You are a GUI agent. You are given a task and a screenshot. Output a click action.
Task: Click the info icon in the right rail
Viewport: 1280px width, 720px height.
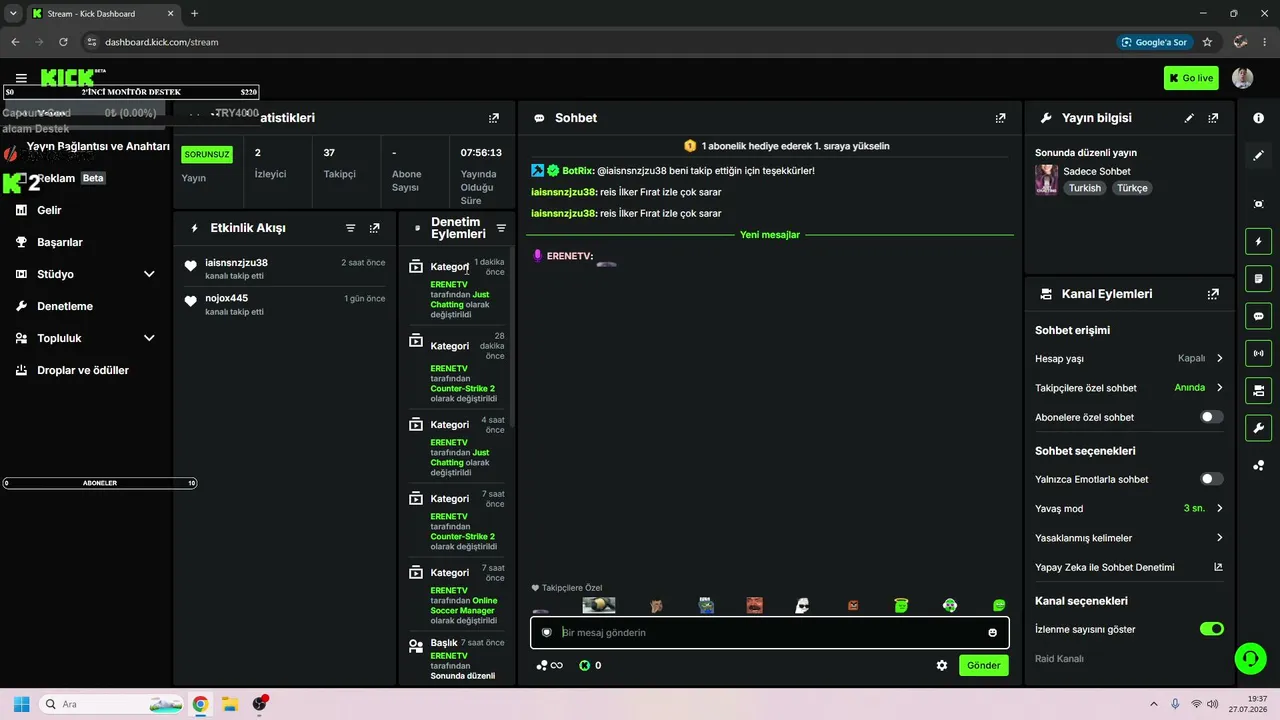pos(1258,118)
